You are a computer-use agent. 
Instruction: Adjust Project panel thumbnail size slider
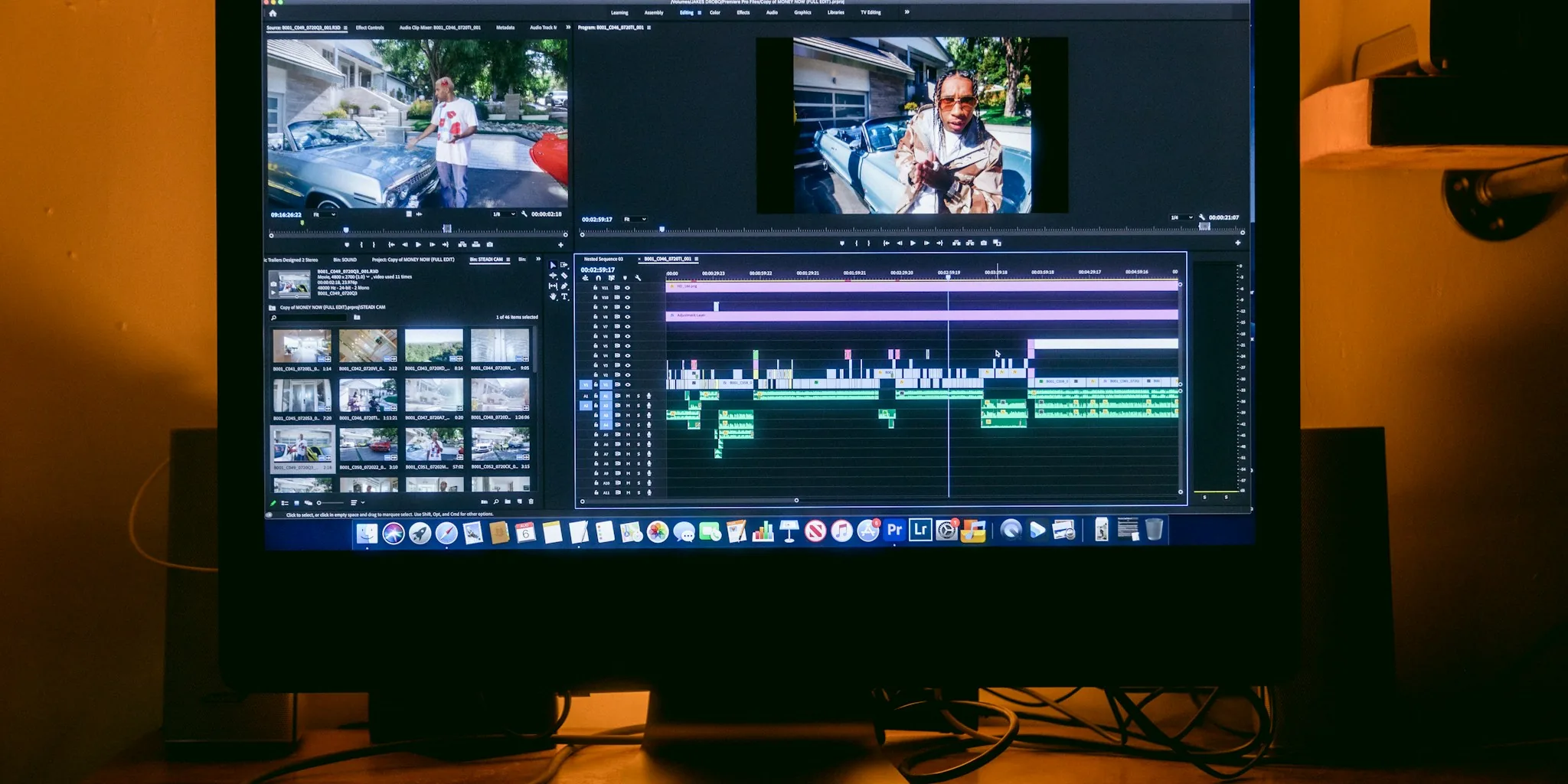[330, 503]
